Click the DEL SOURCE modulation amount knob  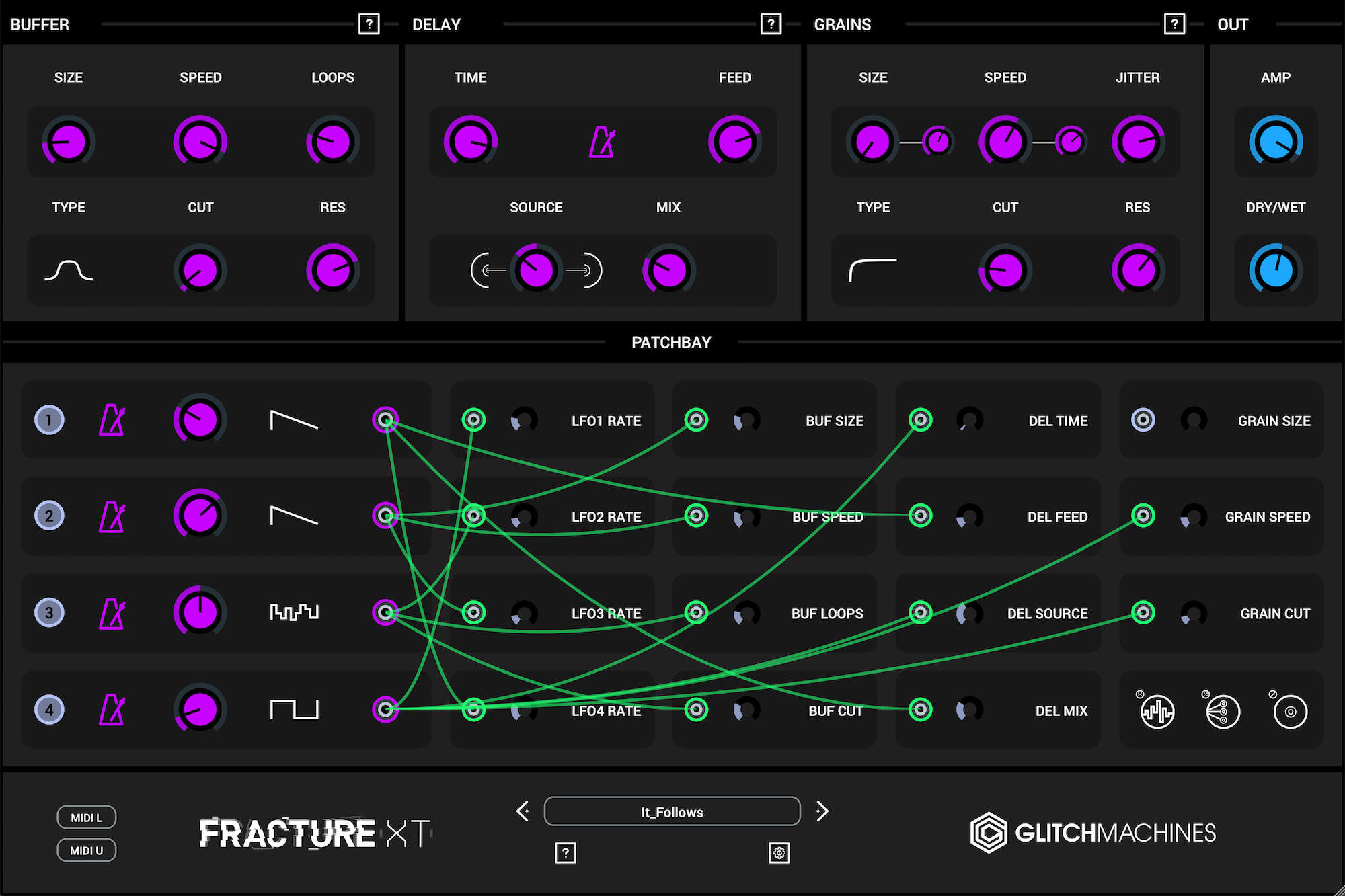click(970, 613)
